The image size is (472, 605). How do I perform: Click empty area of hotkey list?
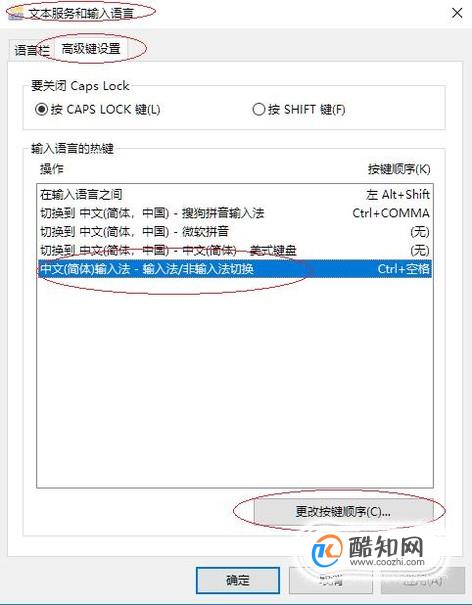pos(235,382)
